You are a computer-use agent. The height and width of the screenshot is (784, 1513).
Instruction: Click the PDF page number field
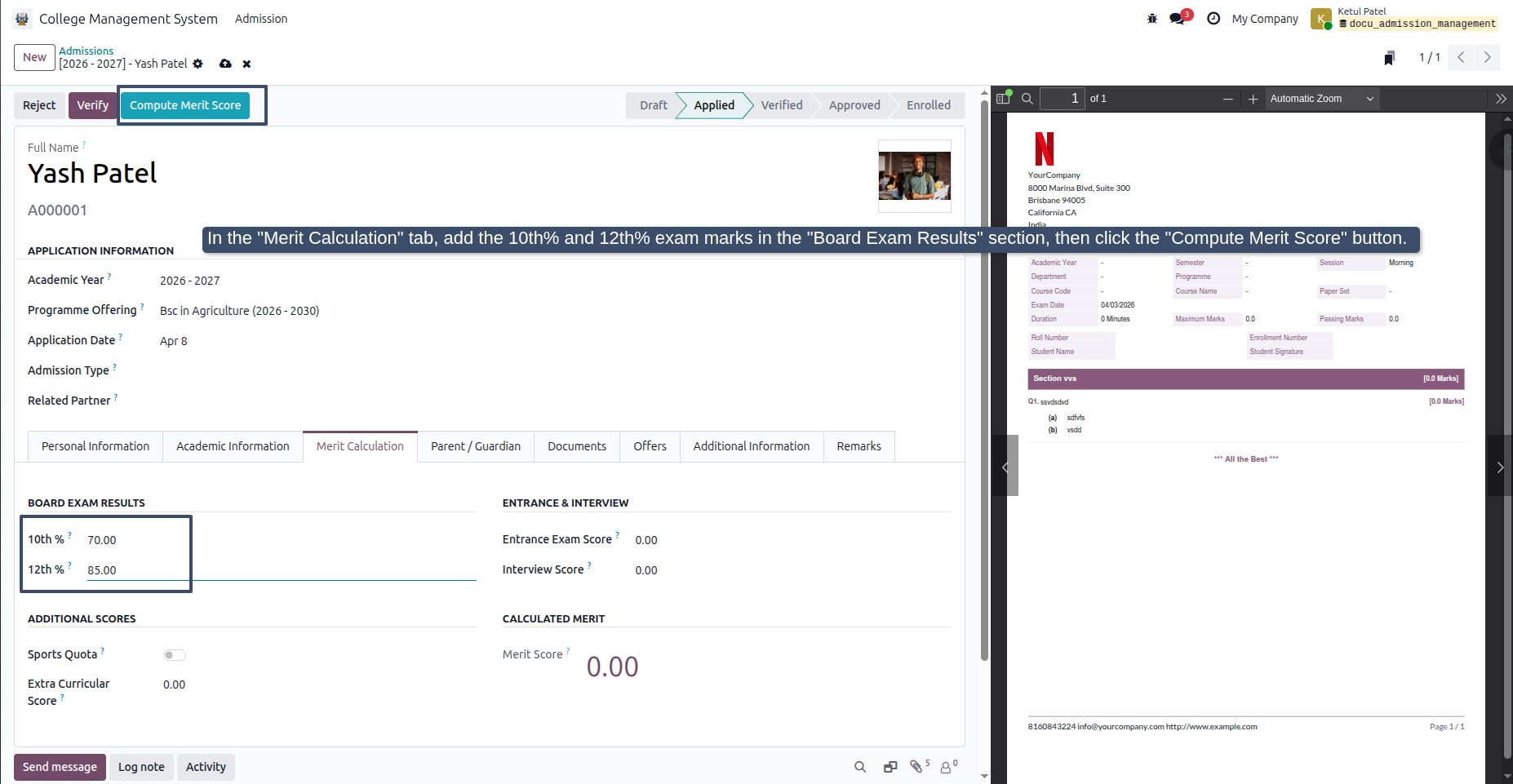tap(1063, 99)
